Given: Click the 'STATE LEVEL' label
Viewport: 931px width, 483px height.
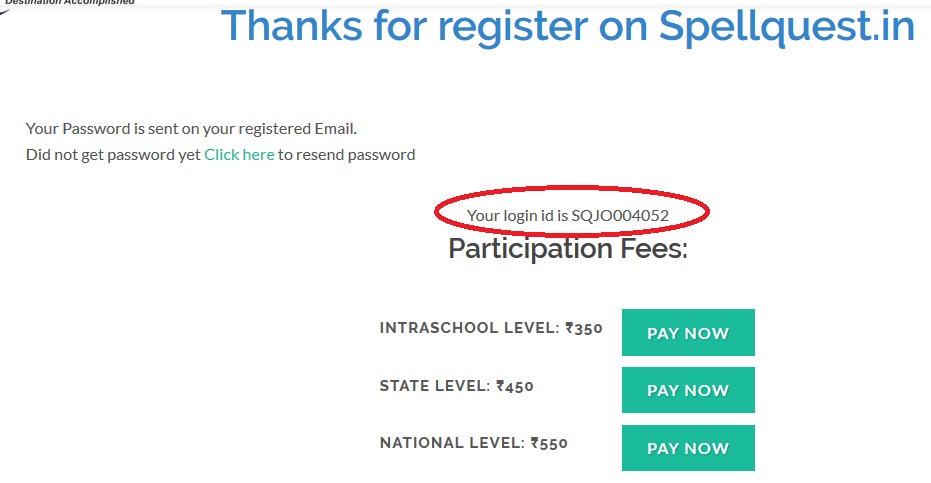Looking at the screenshot, I should [x=434, y=386].
